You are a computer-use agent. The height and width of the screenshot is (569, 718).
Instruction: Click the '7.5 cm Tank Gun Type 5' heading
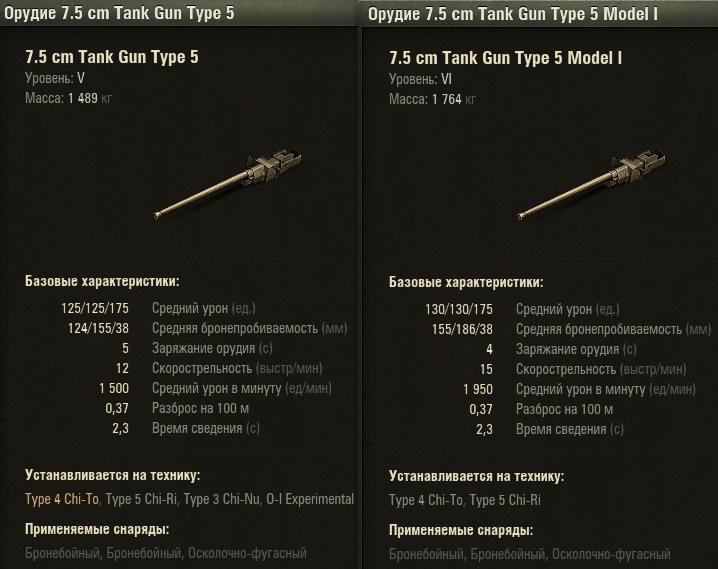click(x=112, y=57)
